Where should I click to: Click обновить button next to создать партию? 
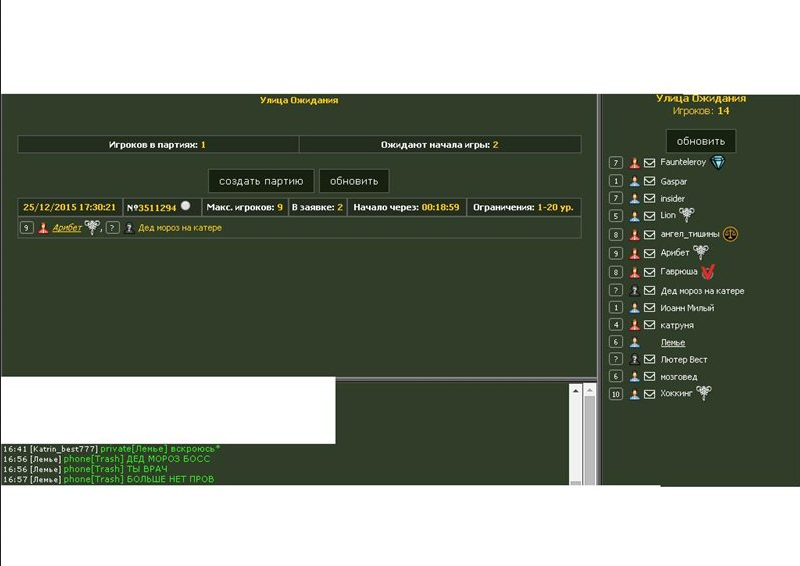click(354, 181)
